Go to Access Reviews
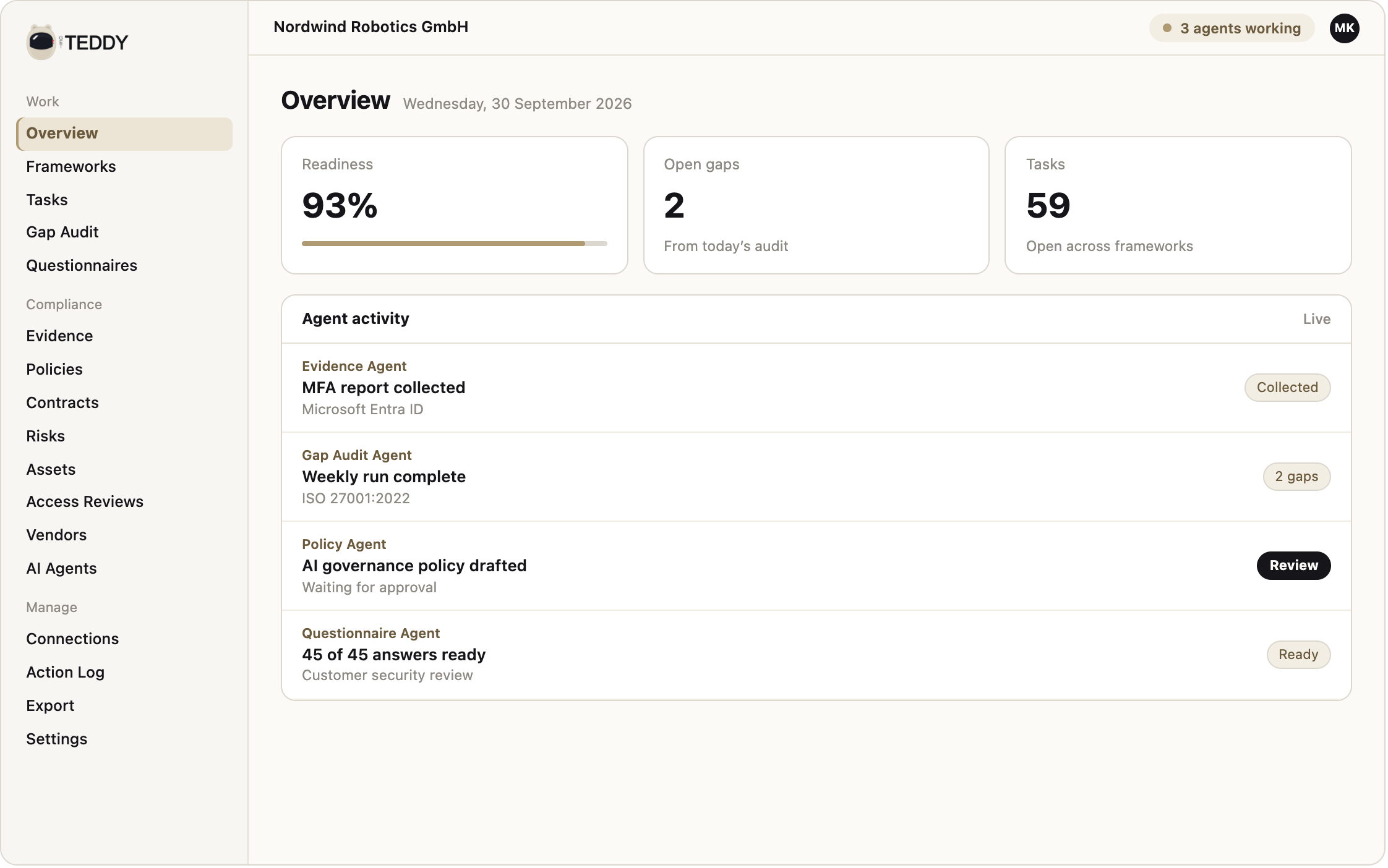1388x868 pixels. [x=85, y=501]
